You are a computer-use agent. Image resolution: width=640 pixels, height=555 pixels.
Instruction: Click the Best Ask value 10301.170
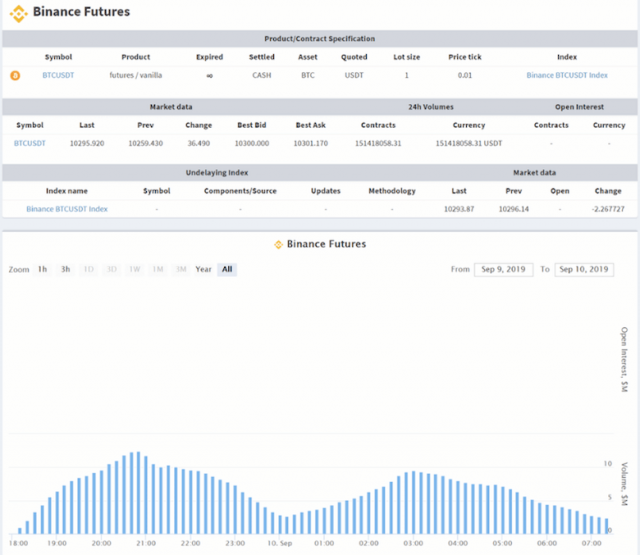pos(311,143)
